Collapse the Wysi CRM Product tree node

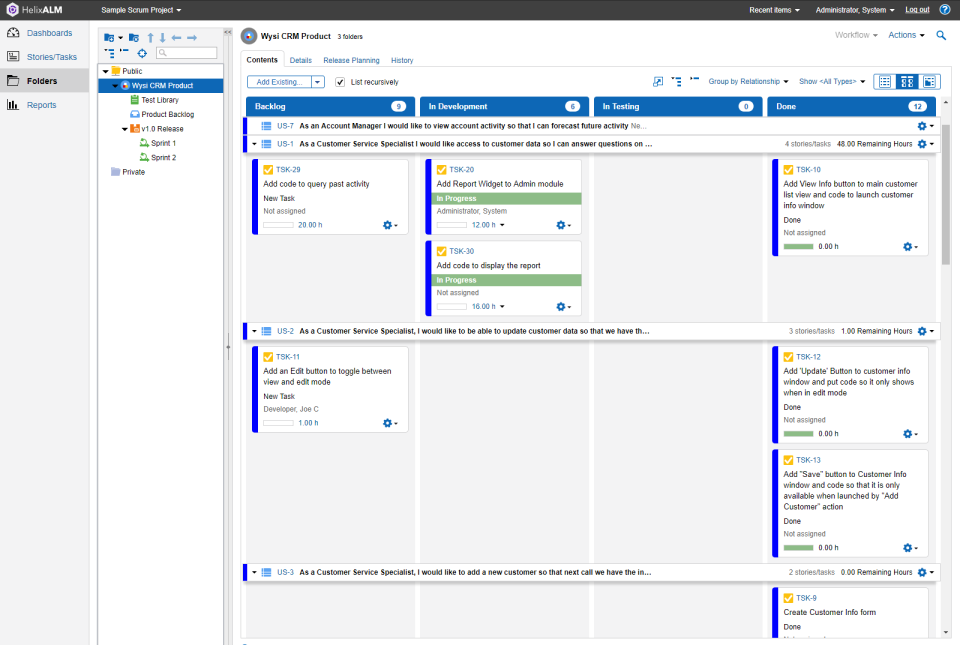click(x=115, y=86)
